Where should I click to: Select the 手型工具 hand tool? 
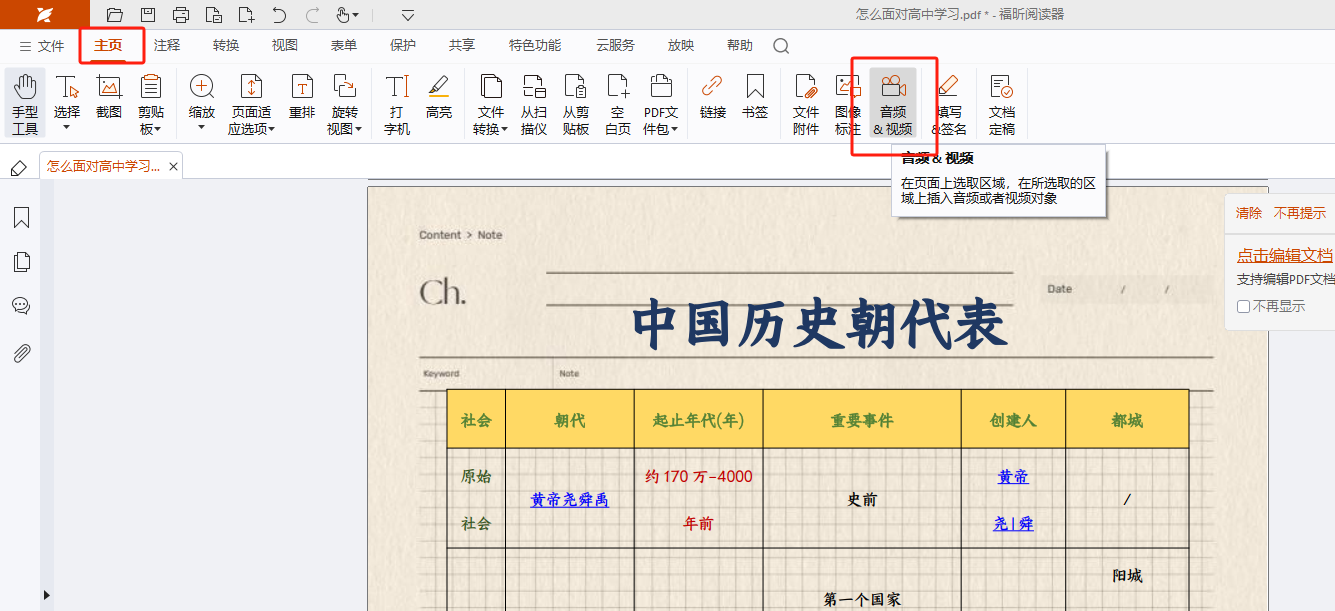click(25, 103)
